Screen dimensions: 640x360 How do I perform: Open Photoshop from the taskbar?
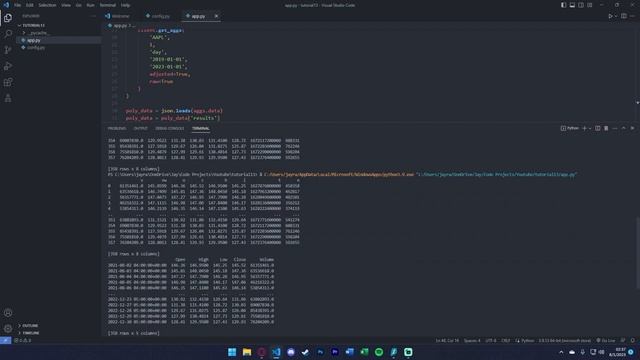[x=320, y=352]
